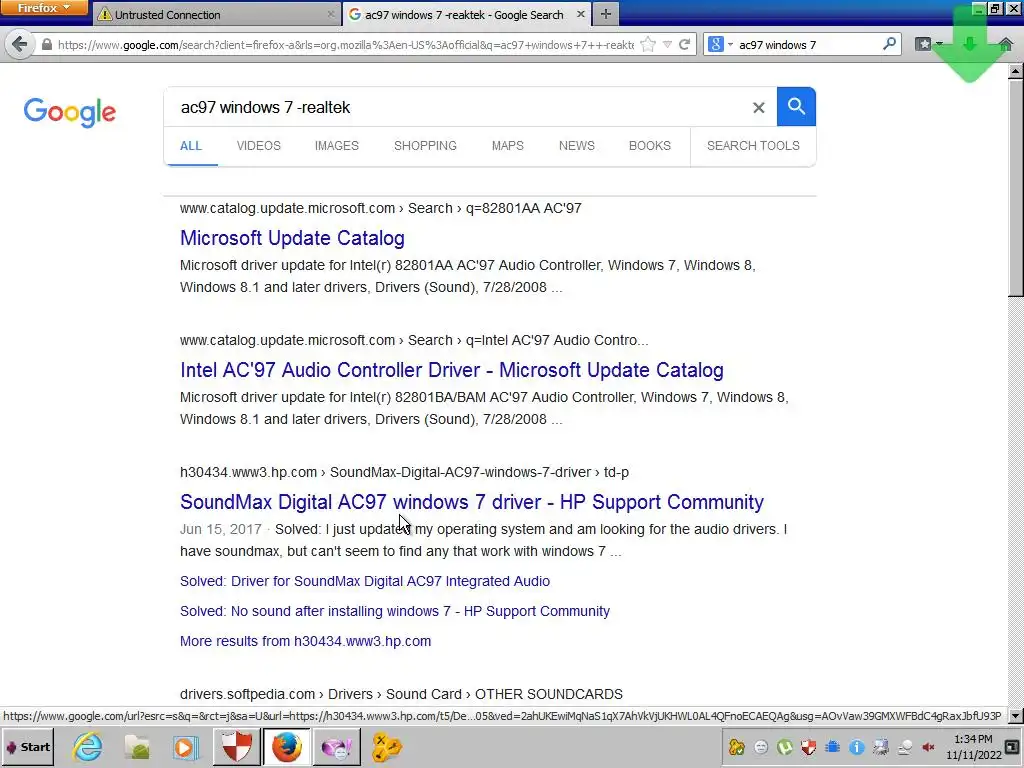Open the URL history dropdown arrow
The image size is (1024, 768).
[667, 44]
